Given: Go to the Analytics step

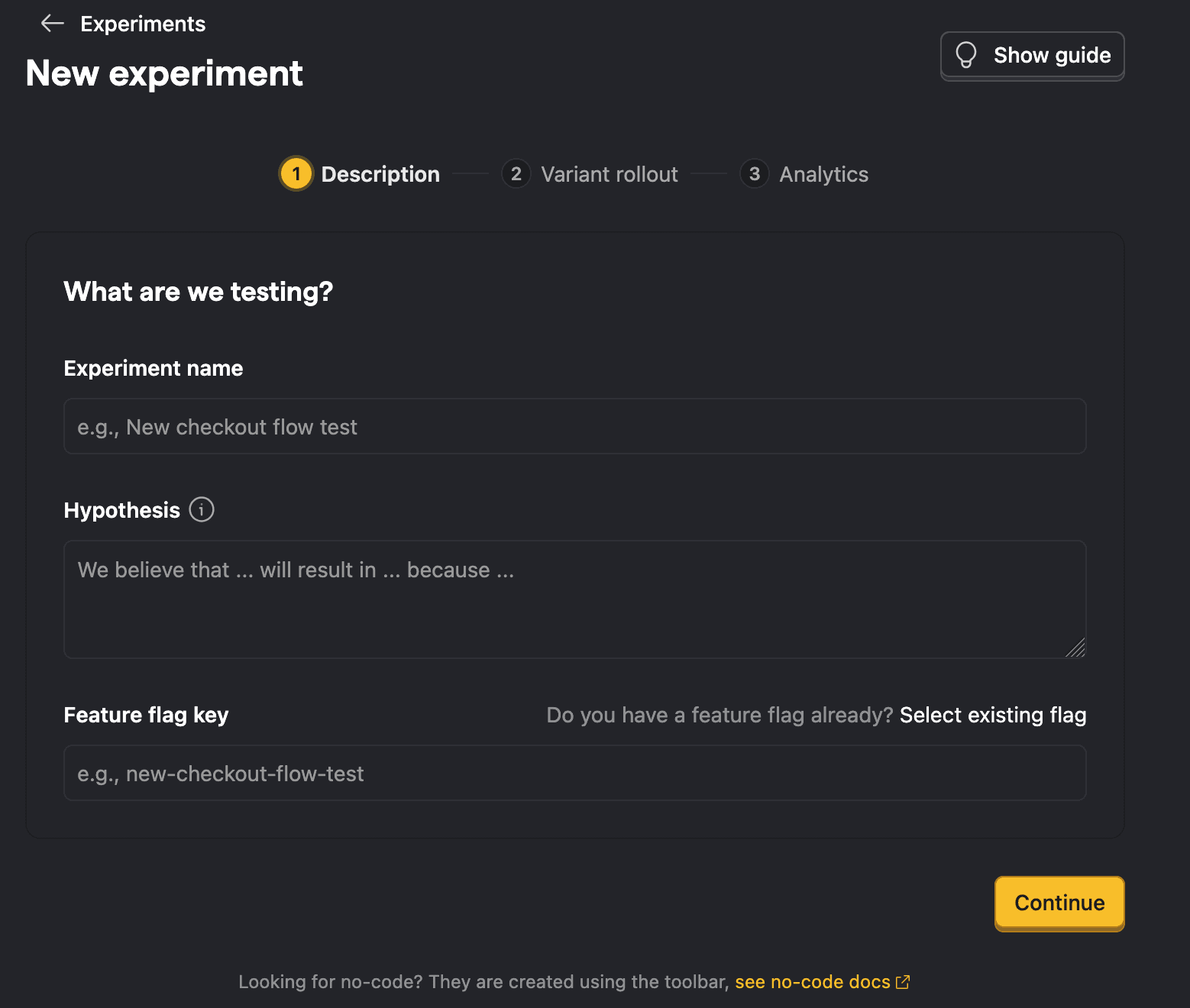Looking at the screenshot, I should pyautogui.click(x=823, y=173).
